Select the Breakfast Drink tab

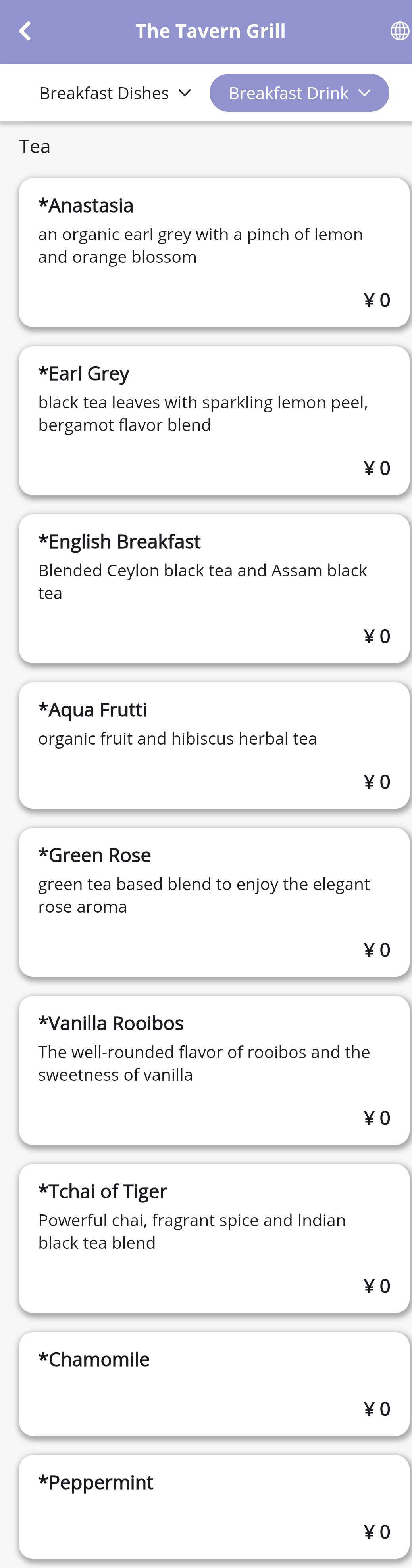(x=288, y=93)
